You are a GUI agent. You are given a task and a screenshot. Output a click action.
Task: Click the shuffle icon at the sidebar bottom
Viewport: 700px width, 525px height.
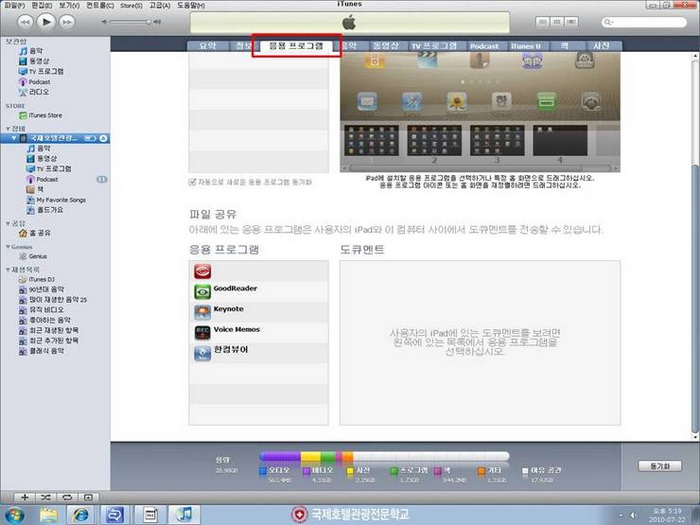pos(44,497)
